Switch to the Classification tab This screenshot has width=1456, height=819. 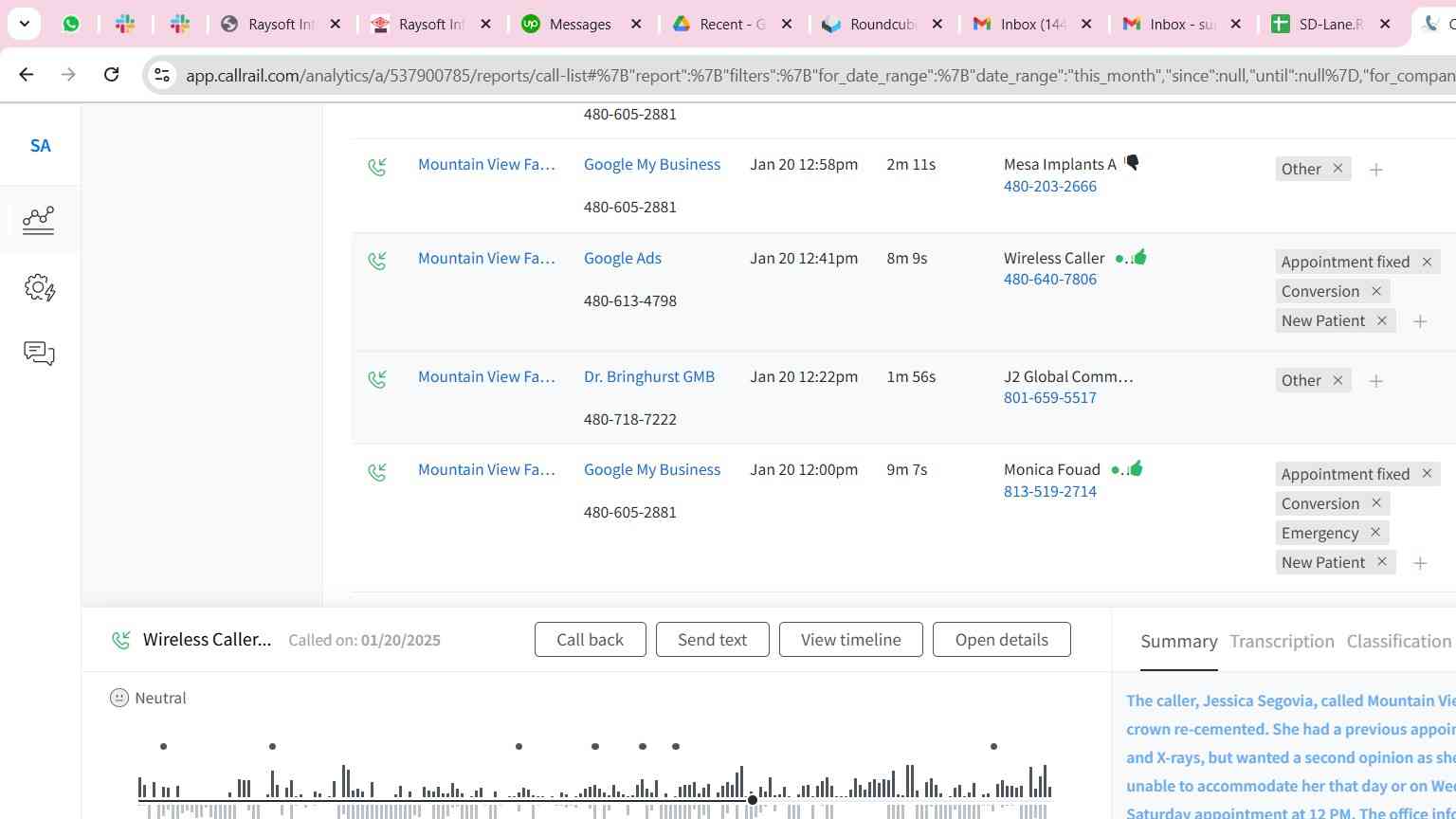pos(1398,642)
